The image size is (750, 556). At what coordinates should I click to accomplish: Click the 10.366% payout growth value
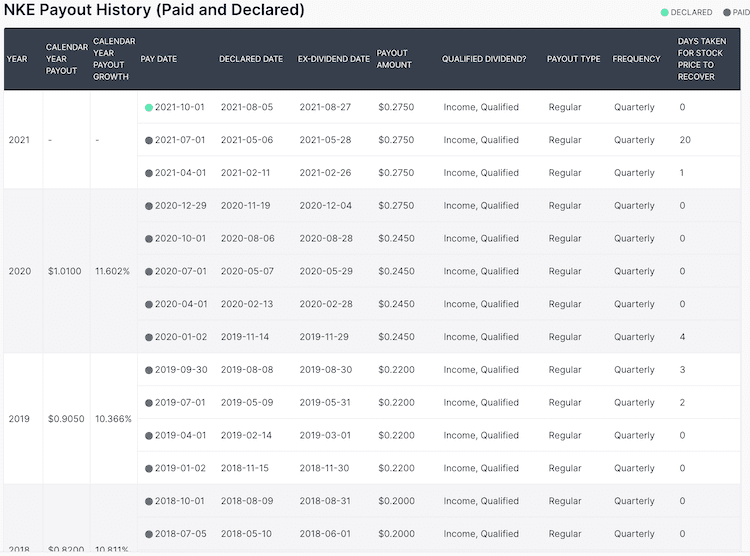(113, 419)
